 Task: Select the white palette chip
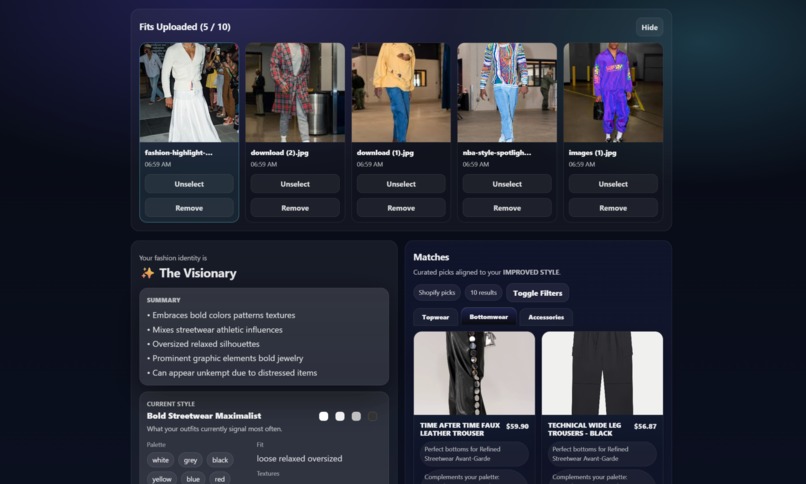click(x=160, y=460)
